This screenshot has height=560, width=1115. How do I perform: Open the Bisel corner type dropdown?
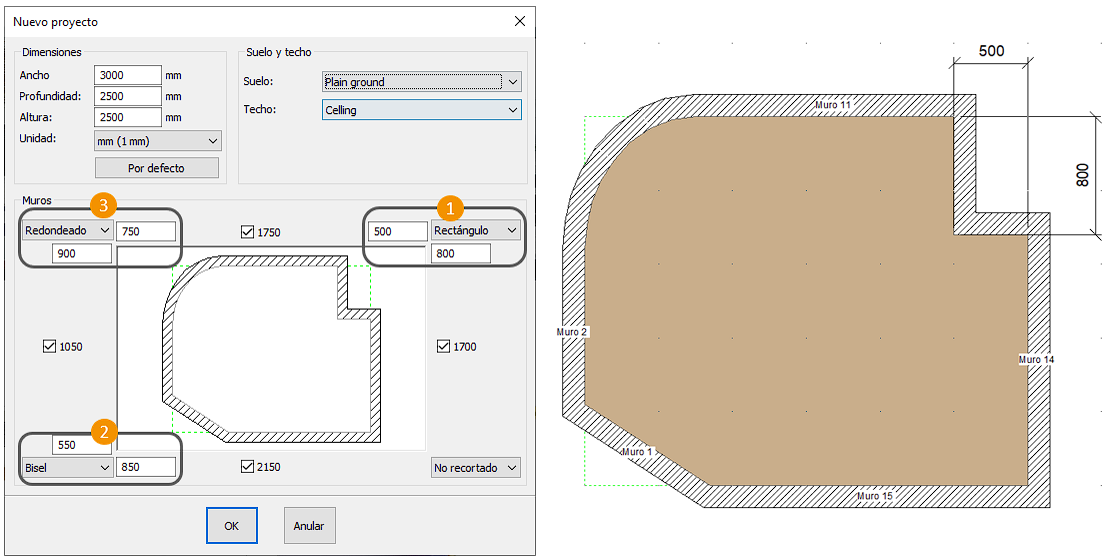67,467
